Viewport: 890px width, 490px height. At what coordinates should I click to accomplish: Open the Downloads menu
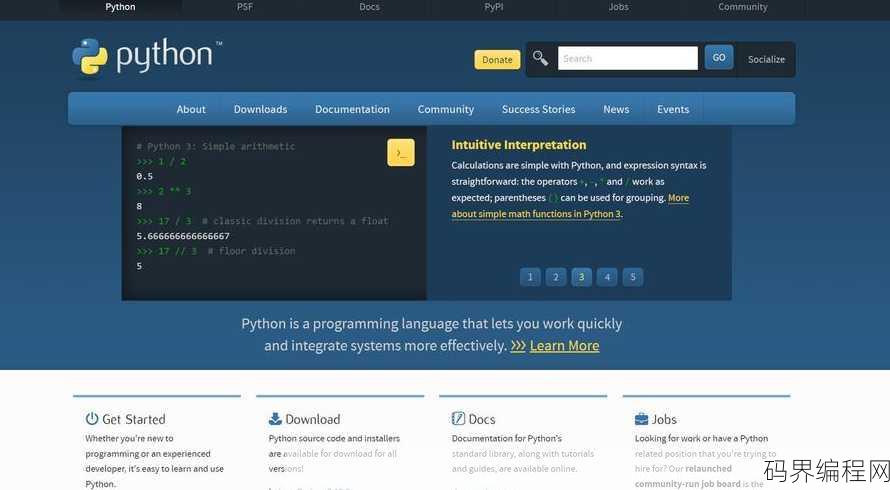(x=261, y=109)
